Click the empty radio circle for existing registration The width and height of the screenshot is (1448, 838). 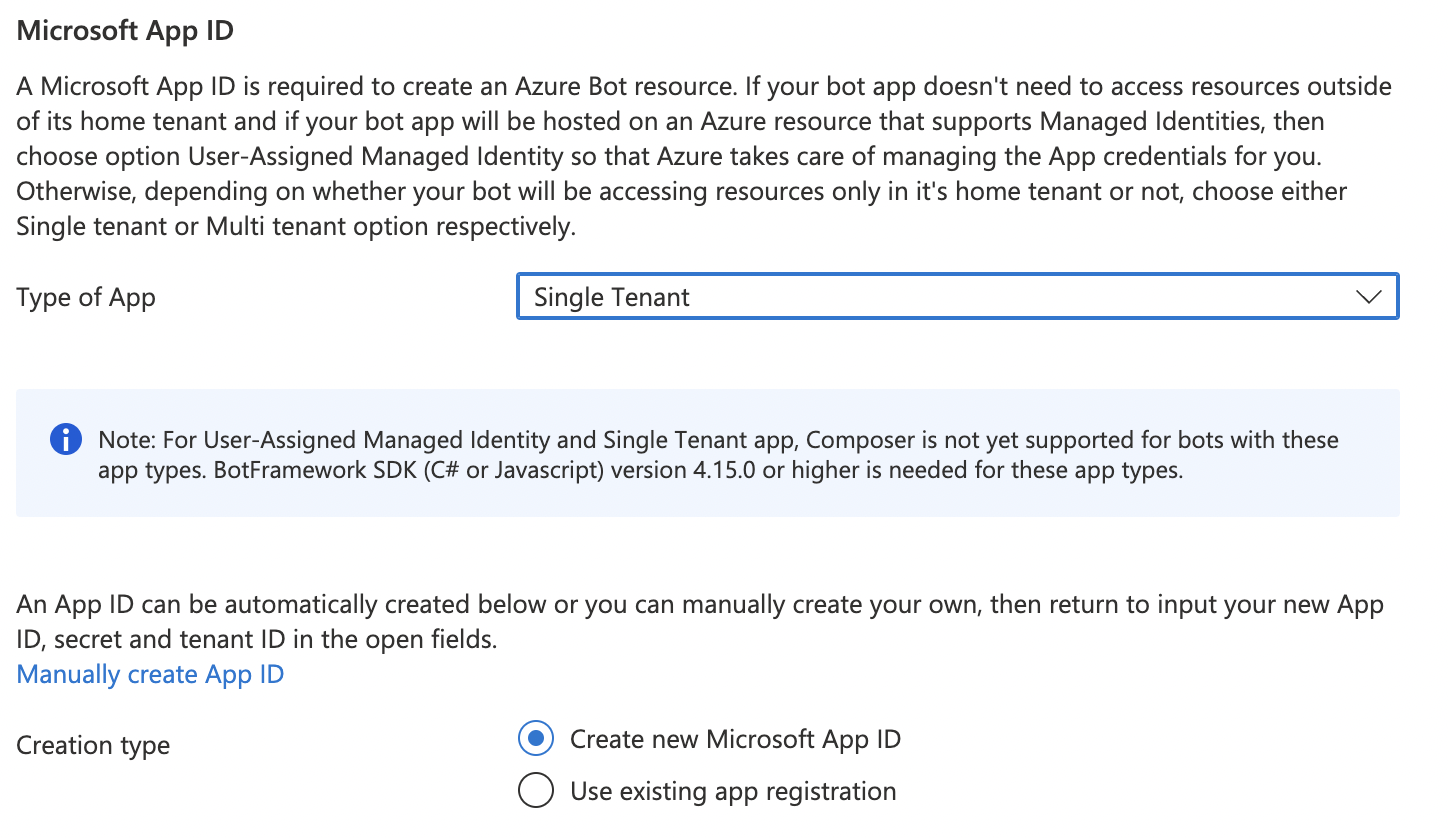click(x=536, y=790)
